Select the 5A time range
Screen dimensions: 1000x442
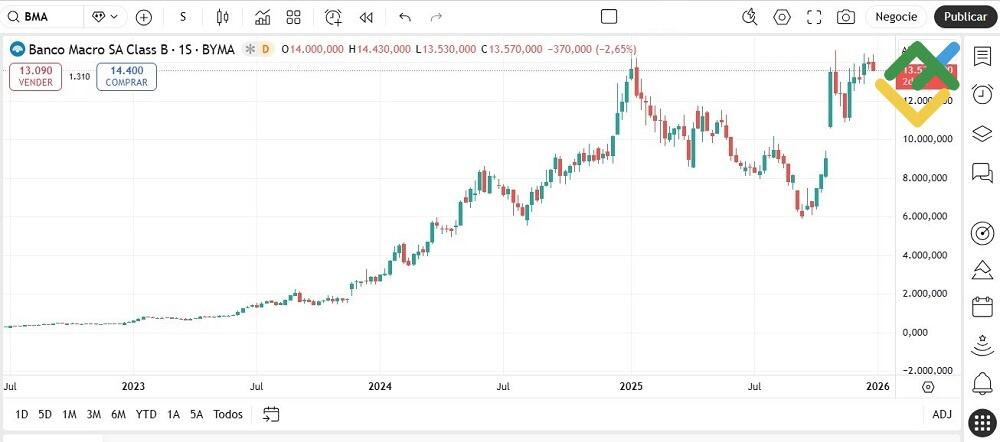[196, 415]
